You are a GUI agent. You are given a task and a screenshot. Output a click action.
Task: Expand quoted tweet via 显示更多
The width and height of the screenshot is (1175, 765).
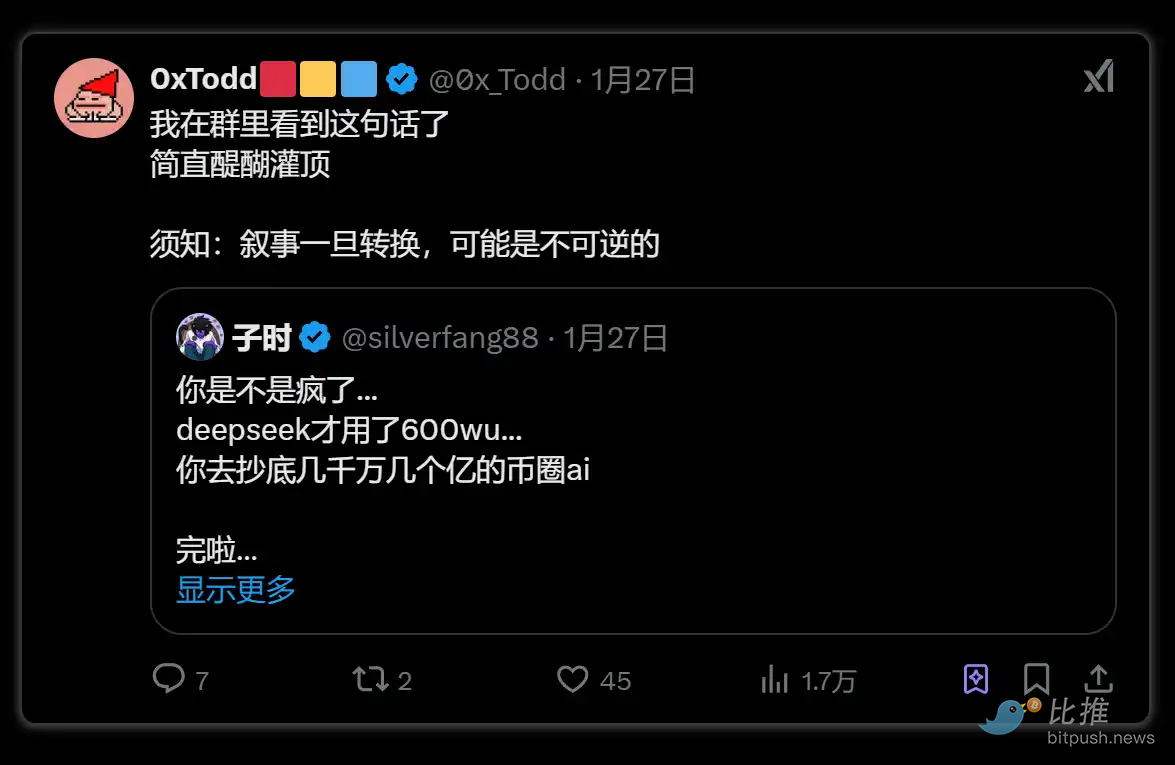[x=236, y=590]
